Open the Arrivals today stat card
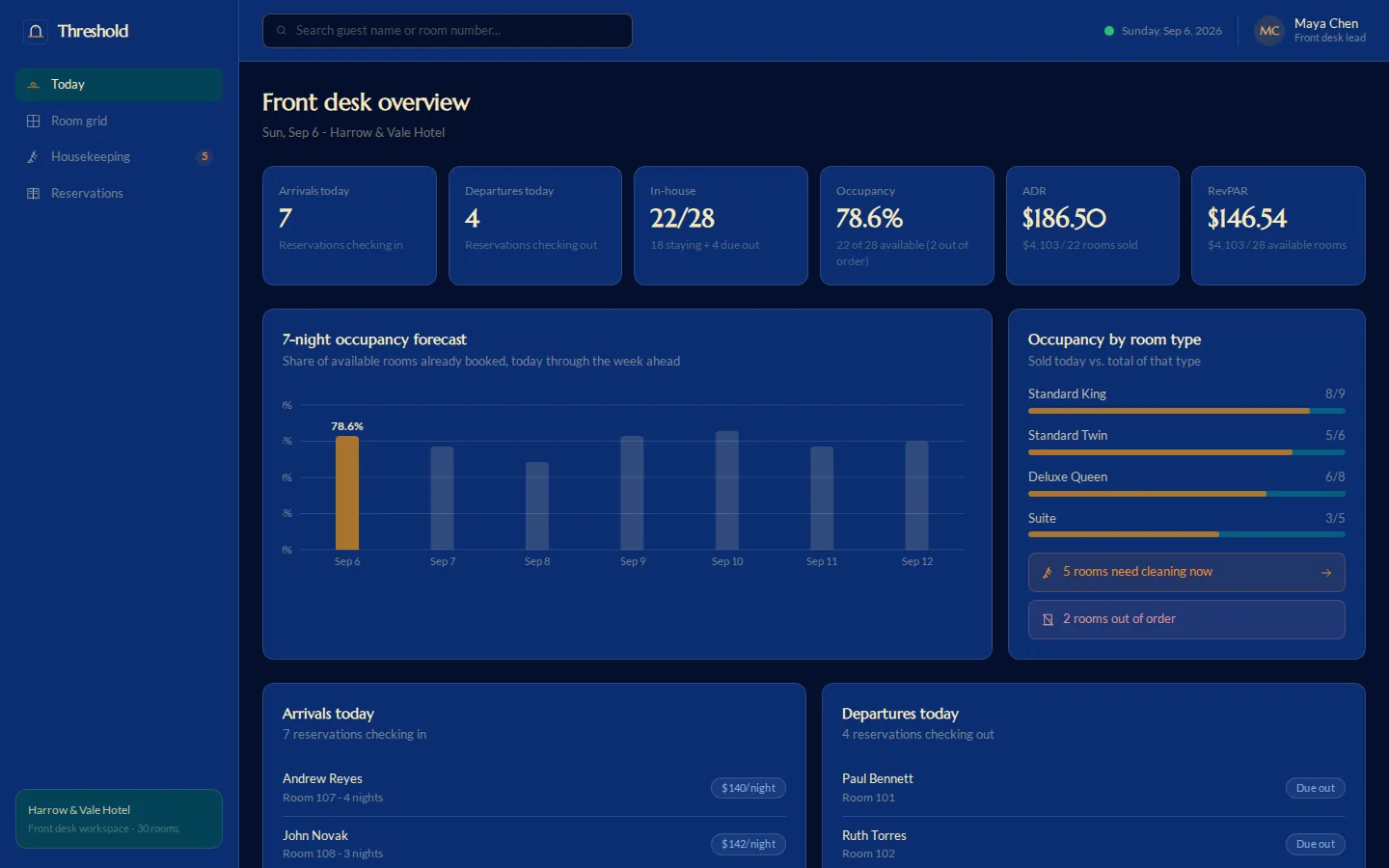The image size is (1389, 868). pos(349,226)
